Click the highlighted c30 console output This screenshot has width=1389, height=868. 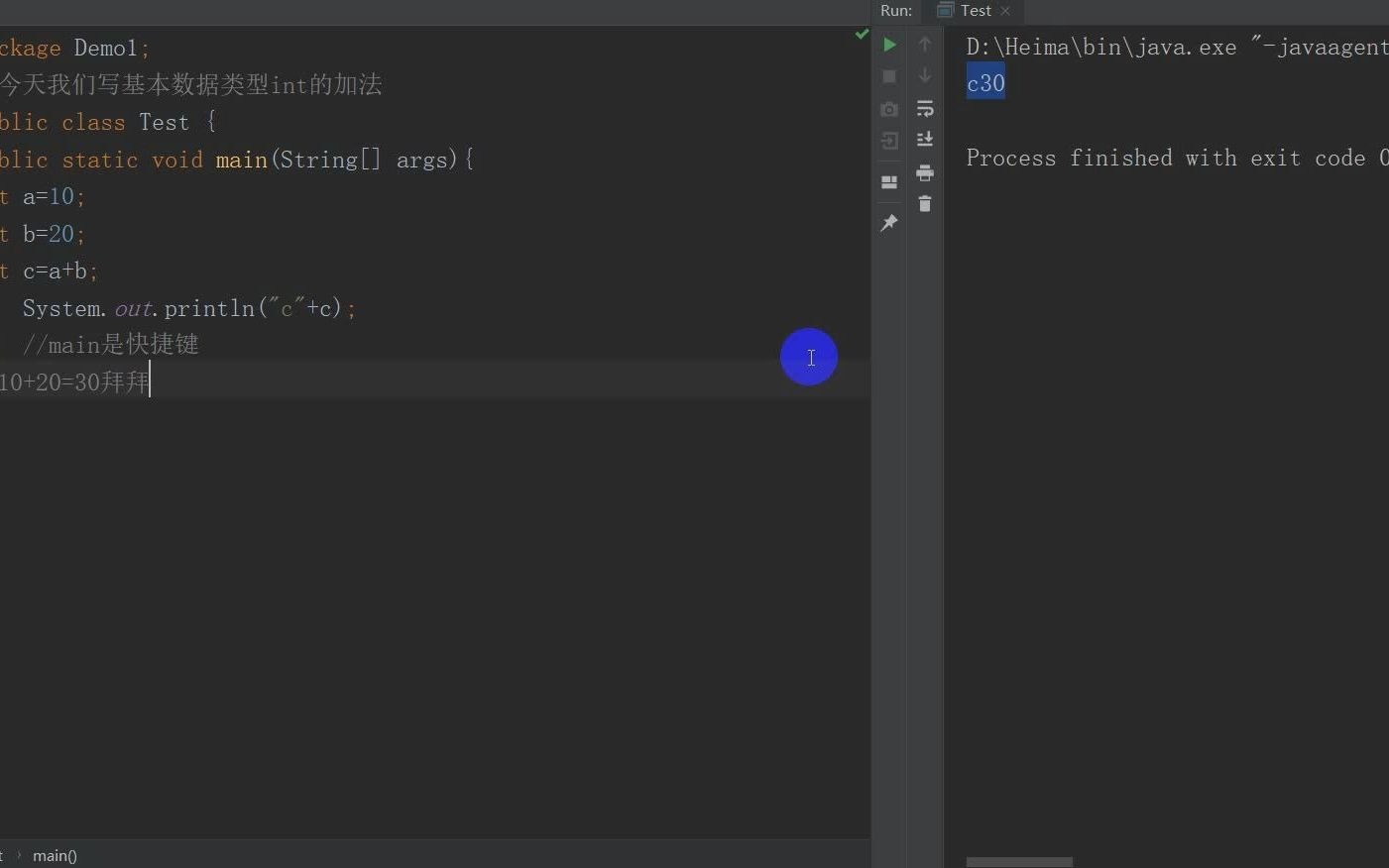[985, 83]
